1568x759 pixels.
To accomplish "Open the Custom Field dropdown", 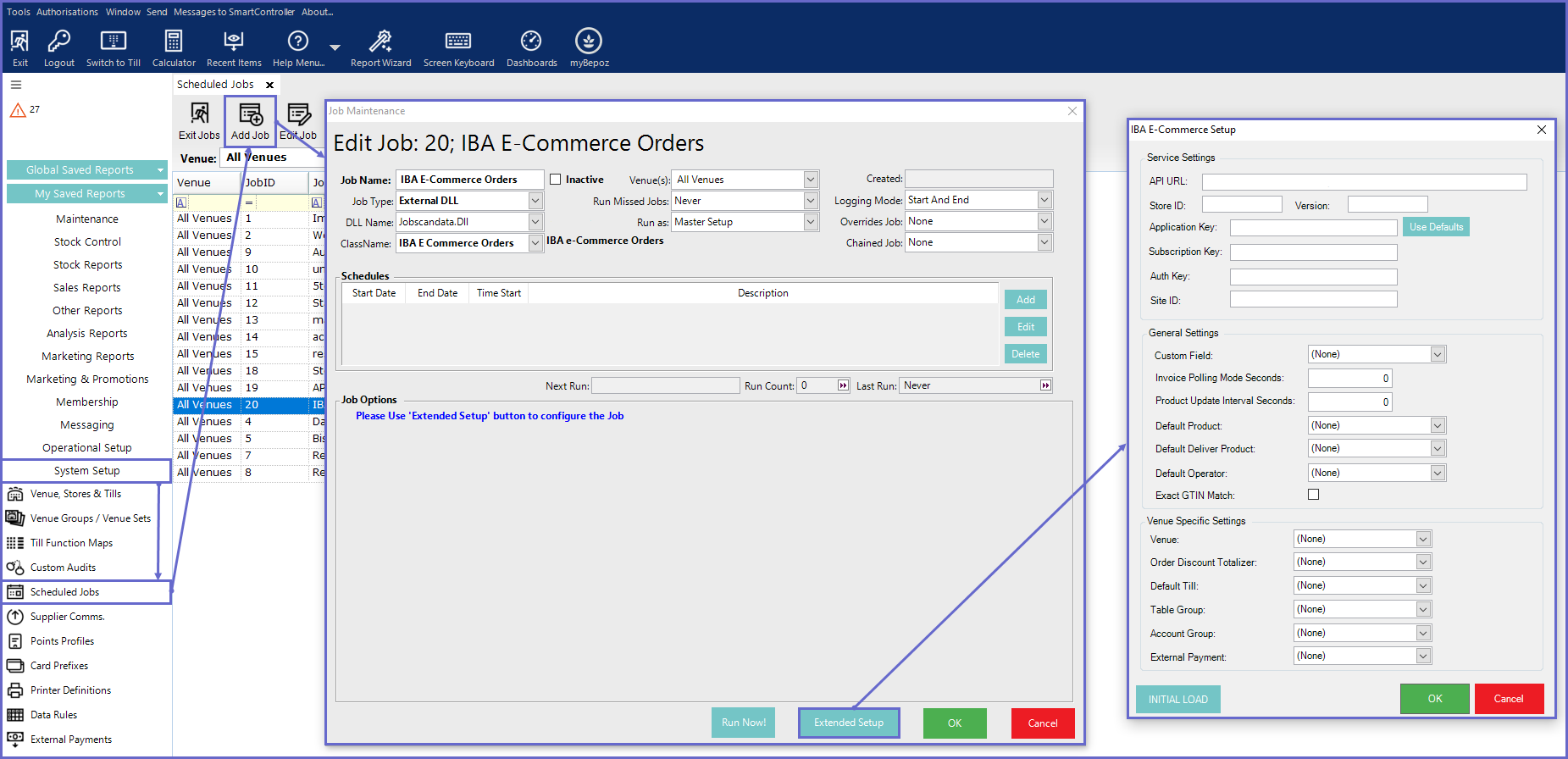I will tap(1438, 354).
